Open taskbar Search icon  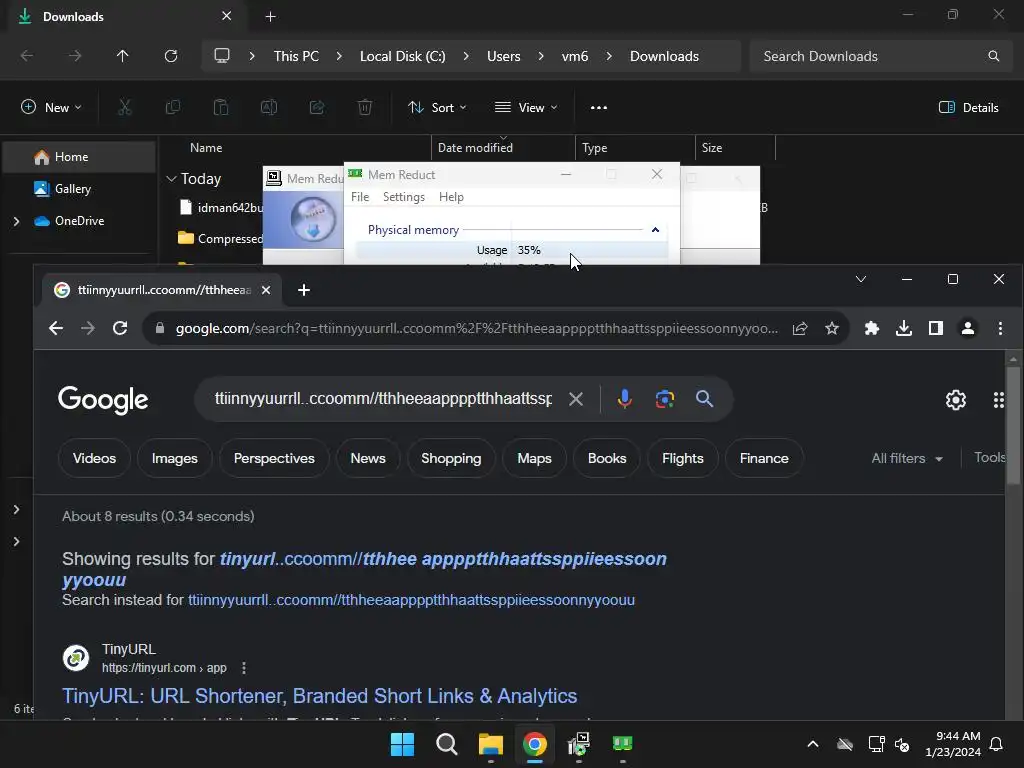click(447, 744)
